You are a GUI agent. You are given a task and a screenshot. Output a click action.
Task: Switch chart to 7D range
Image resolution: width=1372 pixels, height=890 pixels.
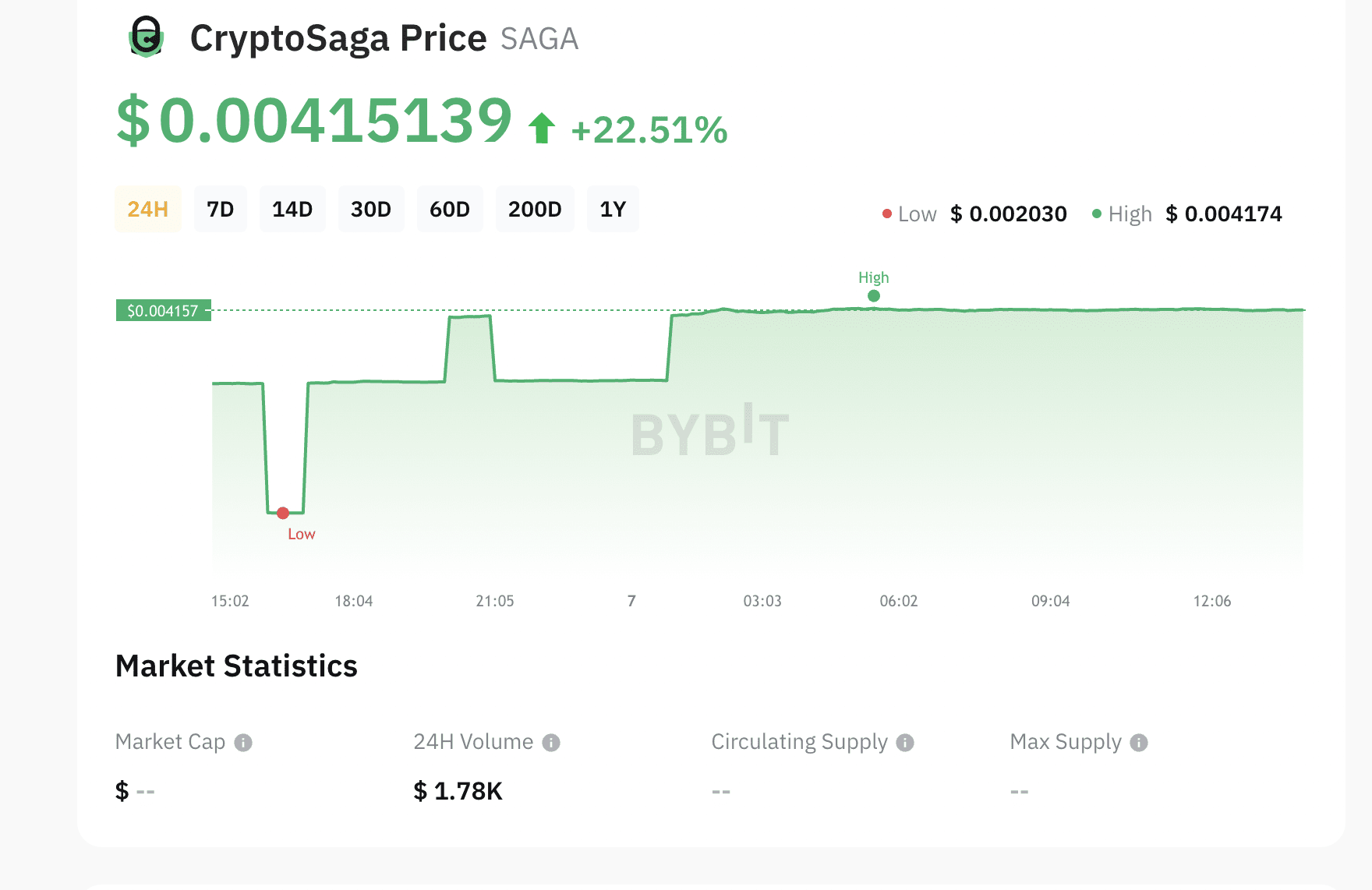221,209
